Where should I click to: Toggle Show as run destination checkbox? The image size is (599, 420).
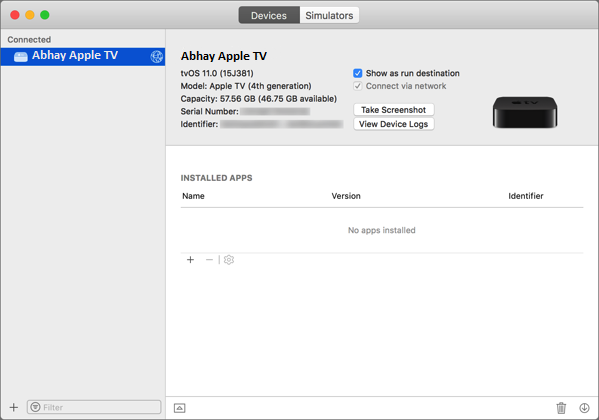(358, 73)
